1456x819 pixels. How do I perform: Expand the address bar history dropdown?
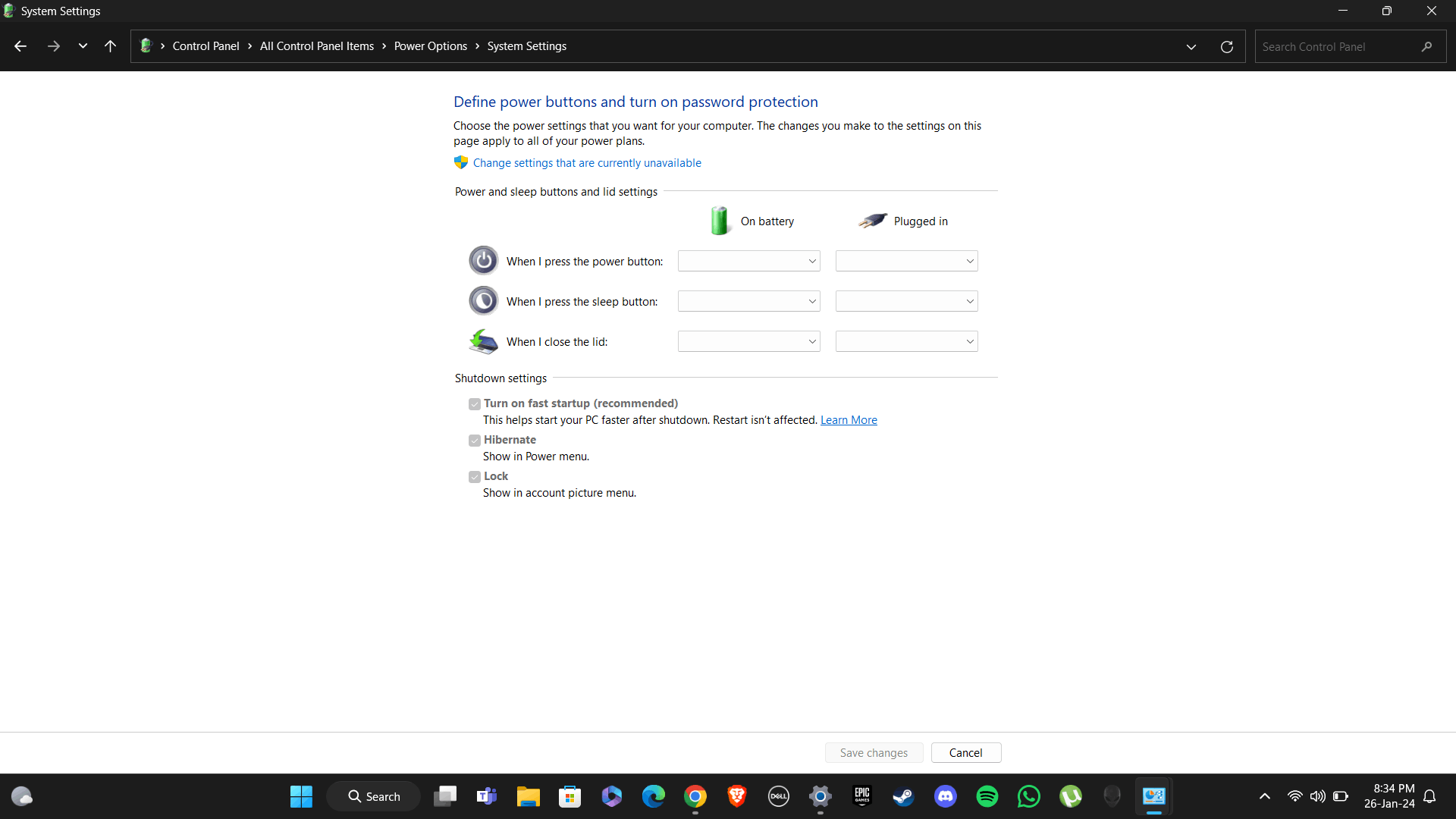click(1191, 47)
